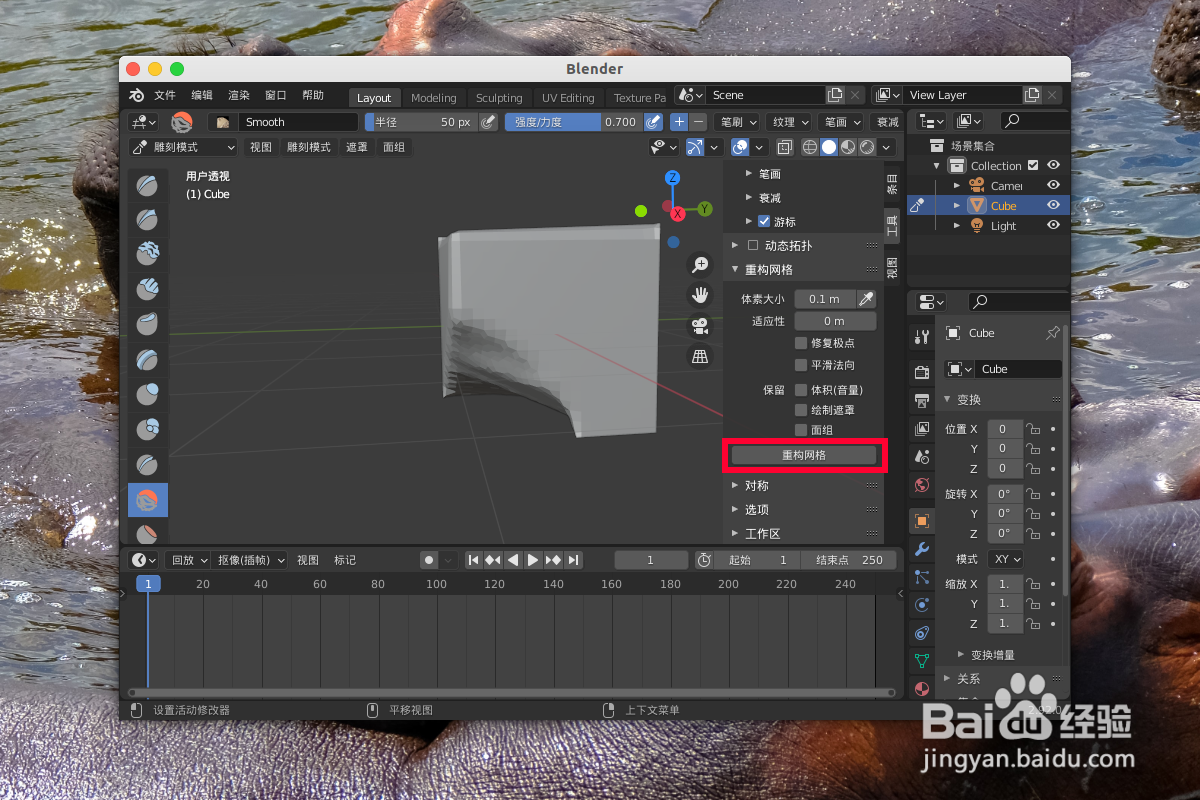The width and height of the screenshot is (1200, 800).
Task: Click the current frame field showing 1
Action: pyautogui.click(x=650, y=560)
